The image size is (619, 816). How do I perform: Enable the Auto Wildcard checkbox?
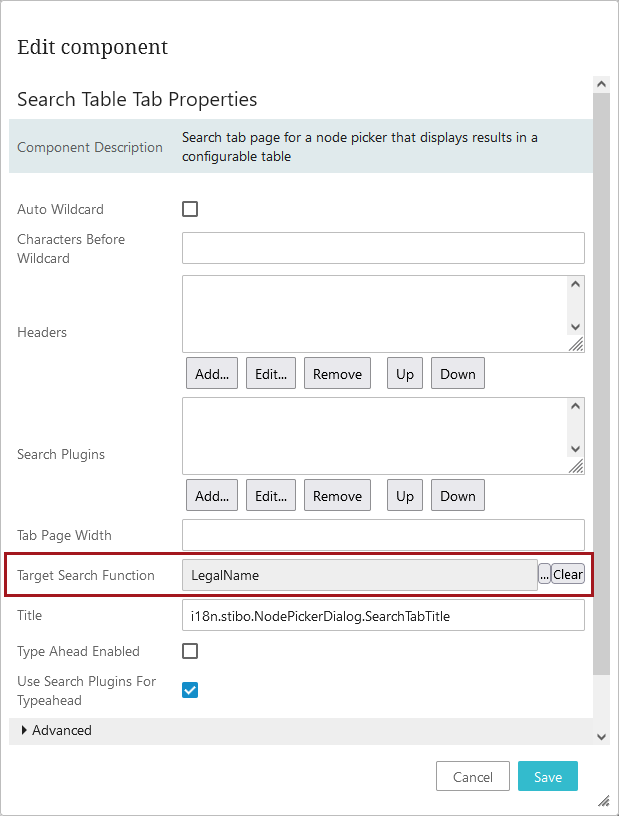point(190,209)
